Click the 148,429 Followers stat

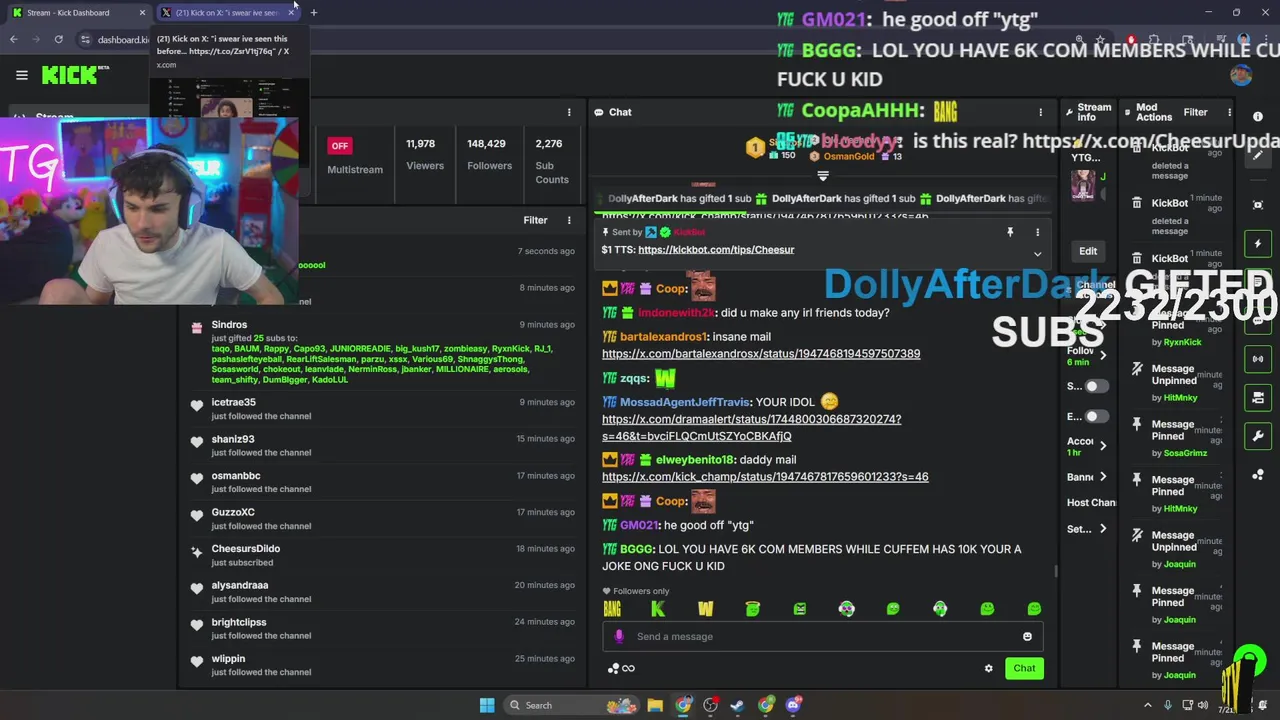pos(488,154)
